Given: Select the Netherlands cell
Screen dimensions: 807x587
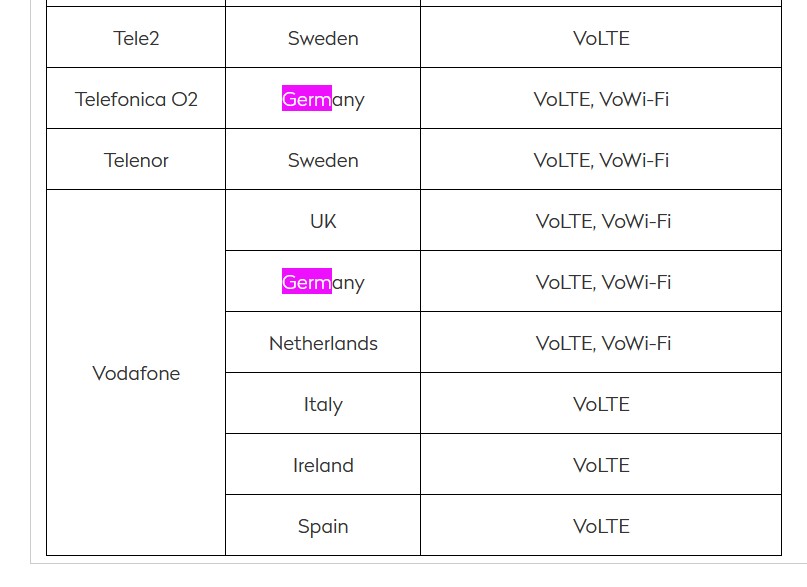Looking at the screenshot, I should click(323, 342).
